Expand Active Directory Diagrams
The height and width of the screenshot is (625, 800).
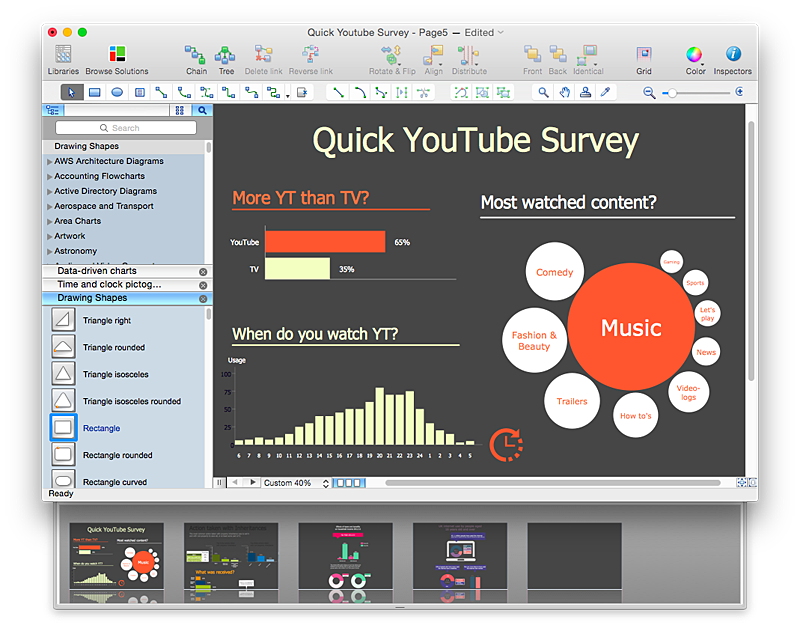tap(49, 192)
